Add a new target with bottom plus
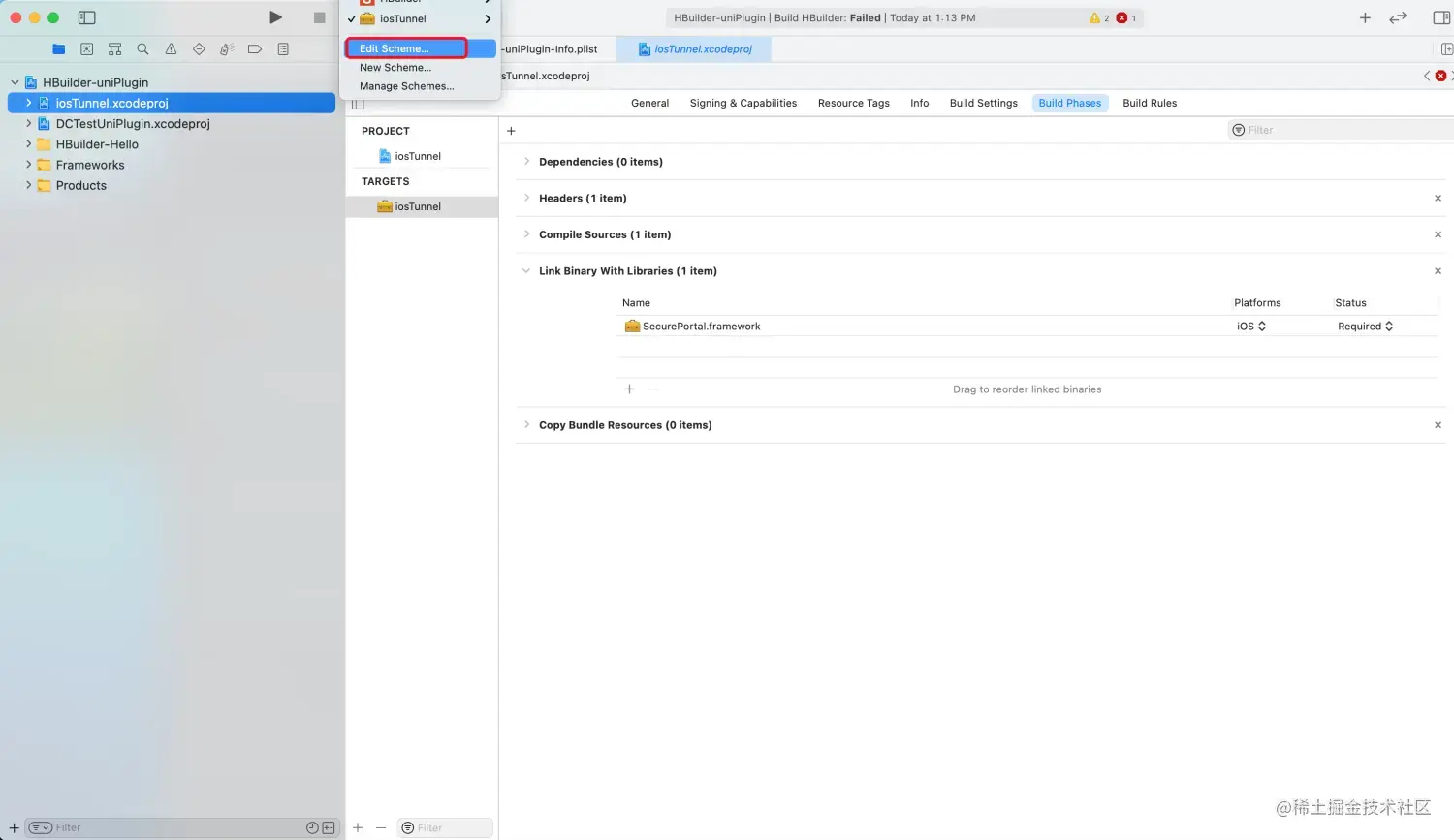Screen dimensions: 1454x840 click(x=358, y=827)
